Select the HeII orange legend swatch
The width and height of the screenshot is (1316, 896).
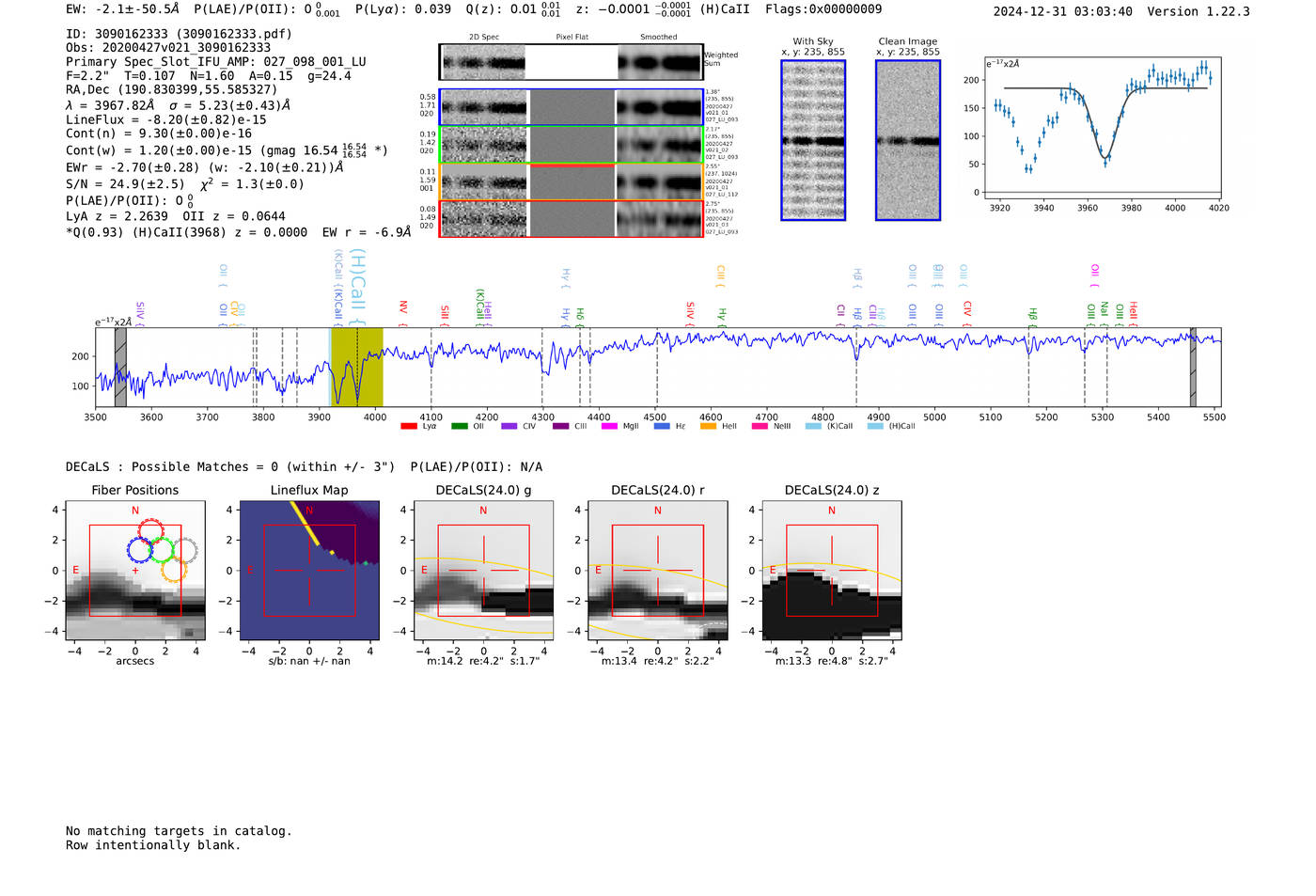708,426
